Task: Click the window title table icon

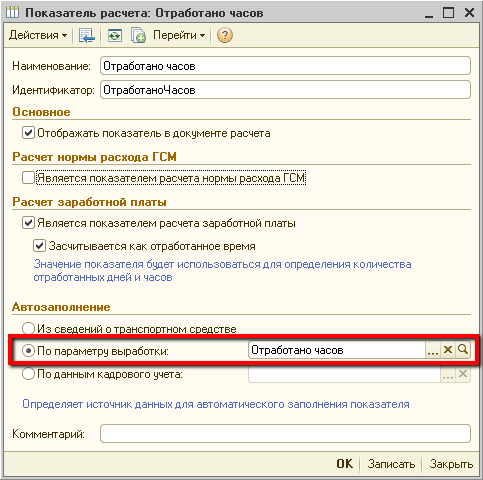Action: (13, 13)
